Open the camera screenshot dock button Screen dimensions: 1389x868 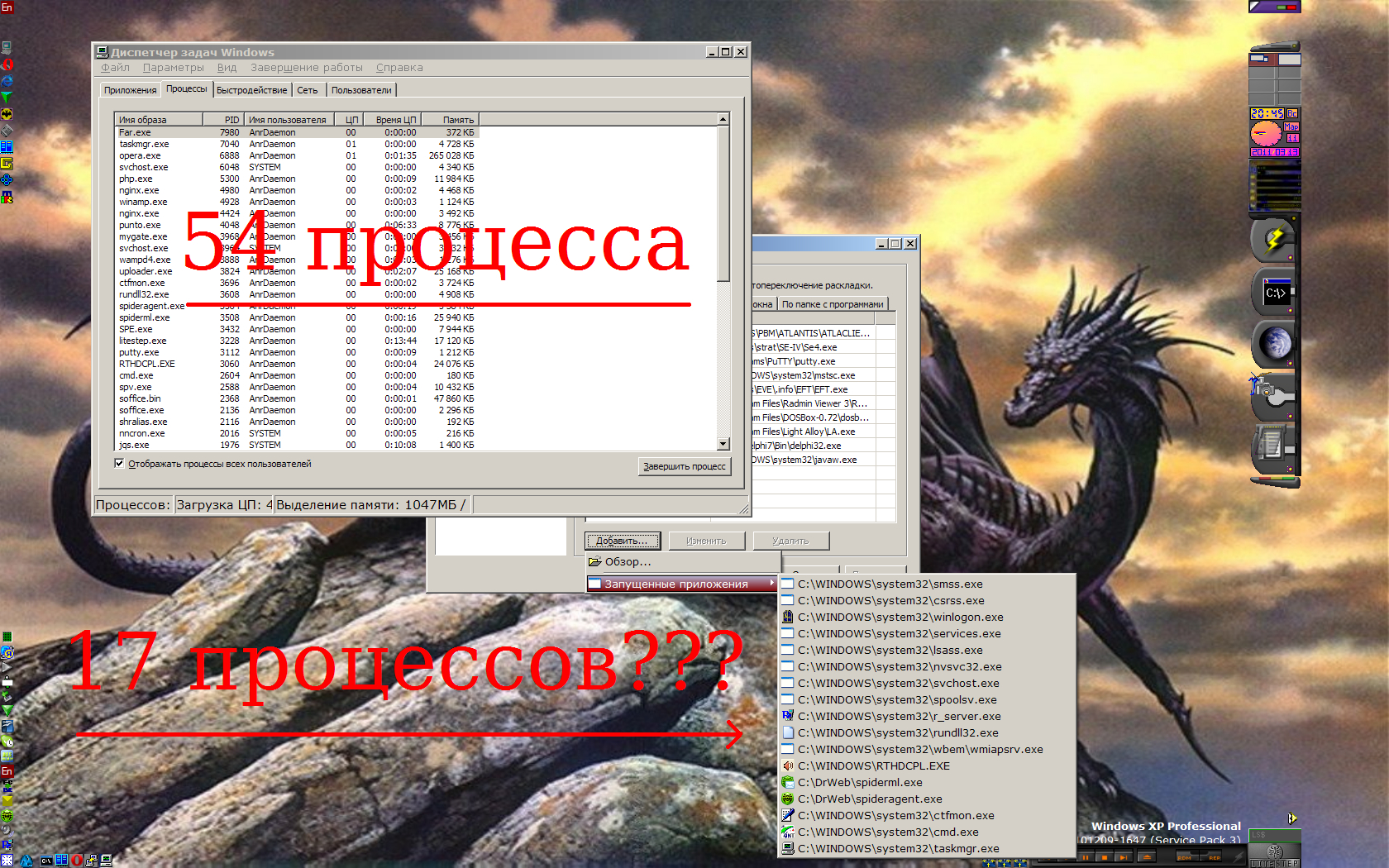coord(1274,395)
